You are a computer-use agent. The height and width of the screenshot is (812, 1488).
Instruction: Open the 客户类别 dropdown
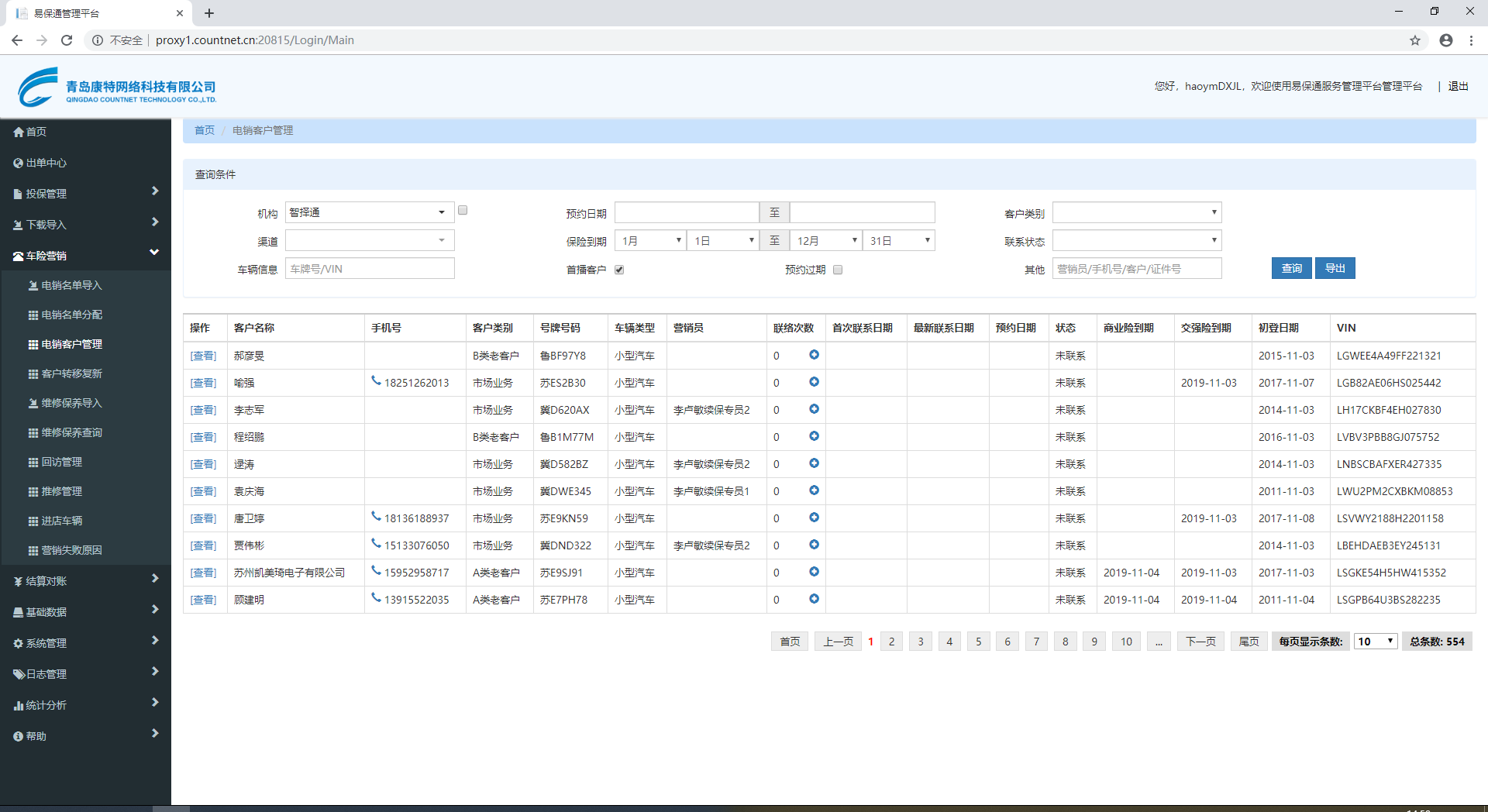point(1136,212)
